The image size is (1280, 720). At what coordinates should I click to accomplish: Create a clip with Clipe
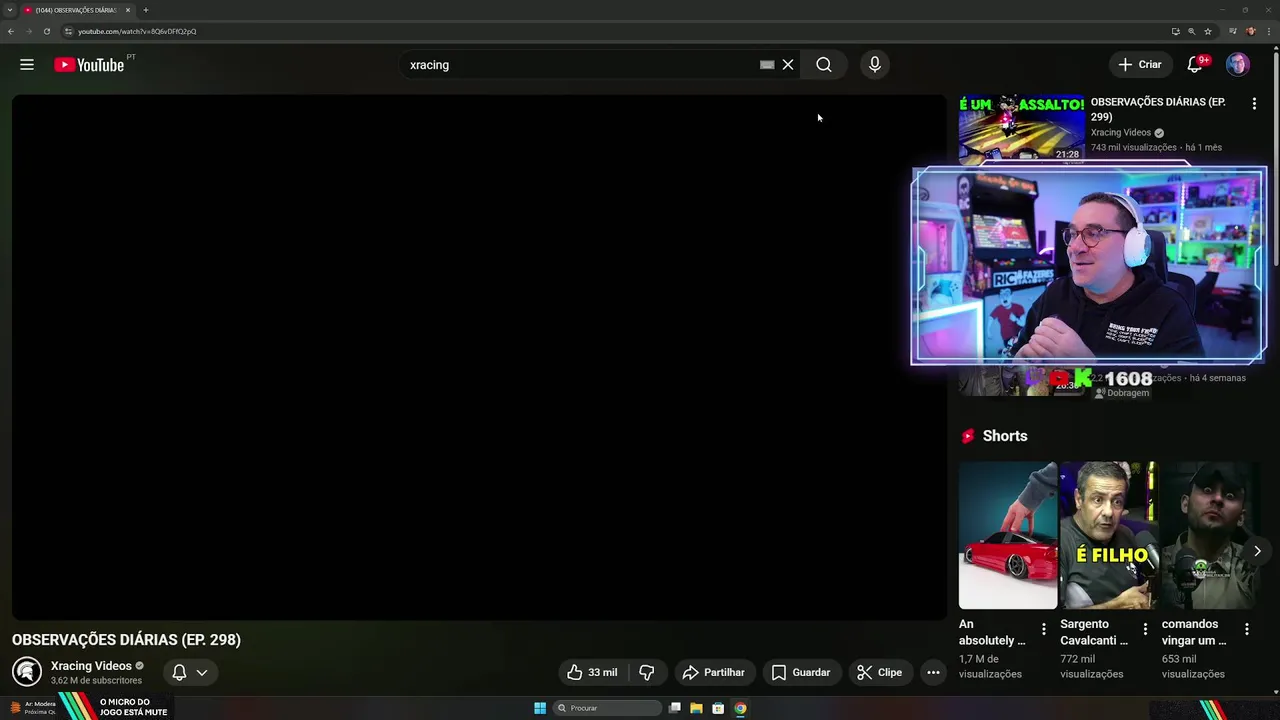click(880, 673)
